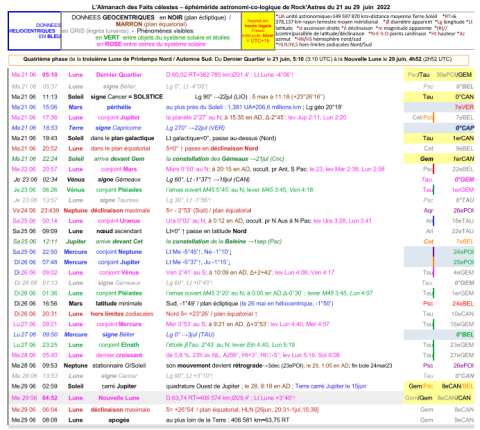This screenshot has height=430, width=480.
Task: Click the yellow 'heure légale' time box
Action: 258,31
